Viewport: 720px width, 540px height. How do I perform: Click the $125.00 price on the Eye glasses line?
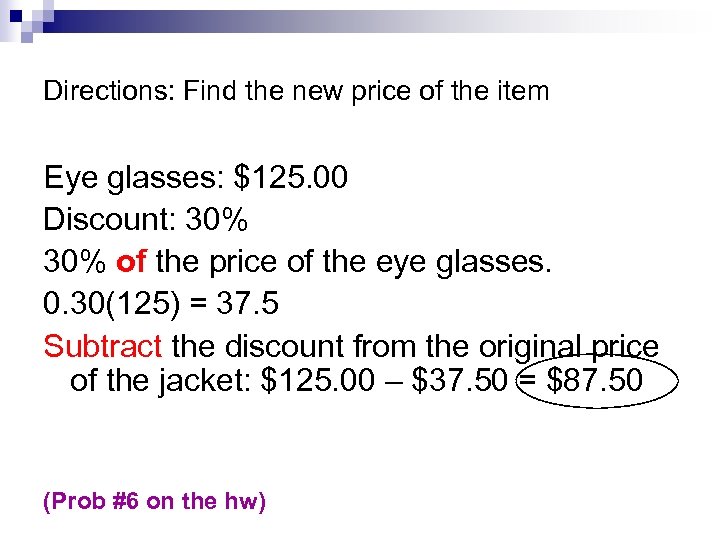(x=291, y=178)
